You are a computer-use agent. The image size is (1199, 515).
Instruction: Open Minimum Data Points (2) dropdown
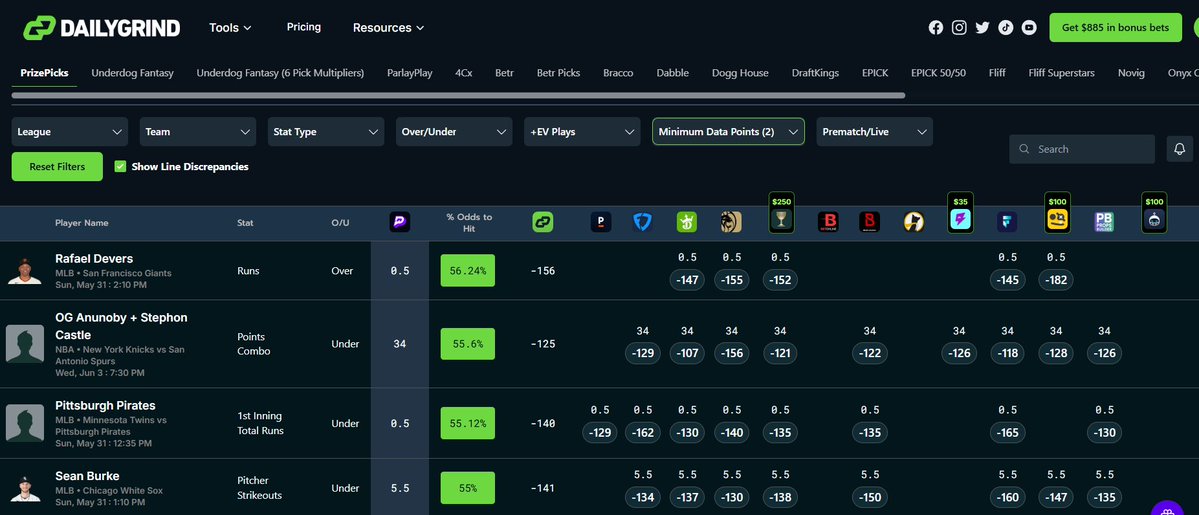tap(728, 132)
